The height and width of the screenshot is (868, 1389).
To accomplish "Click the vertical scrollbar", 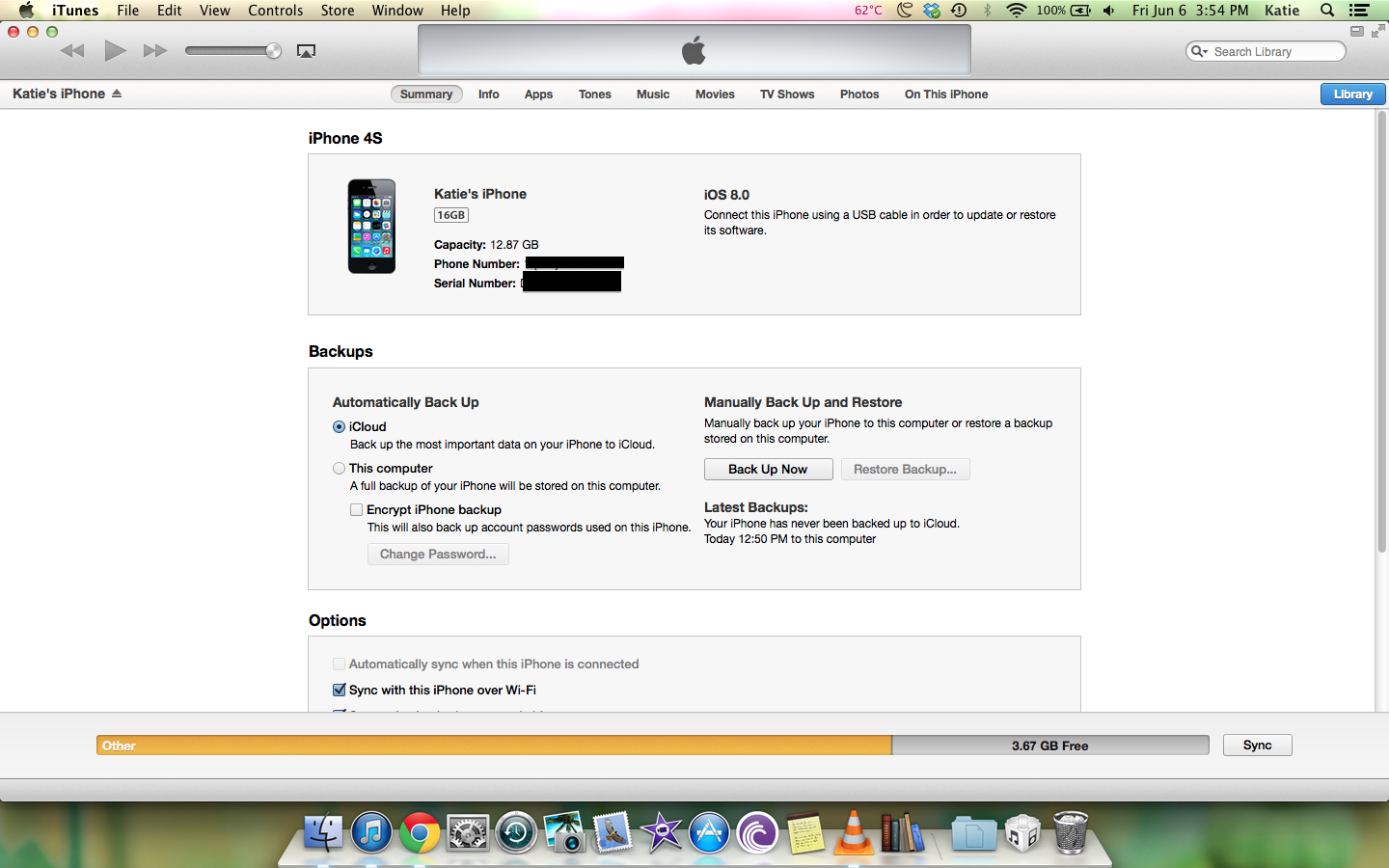I will [x=1381, y=333].
